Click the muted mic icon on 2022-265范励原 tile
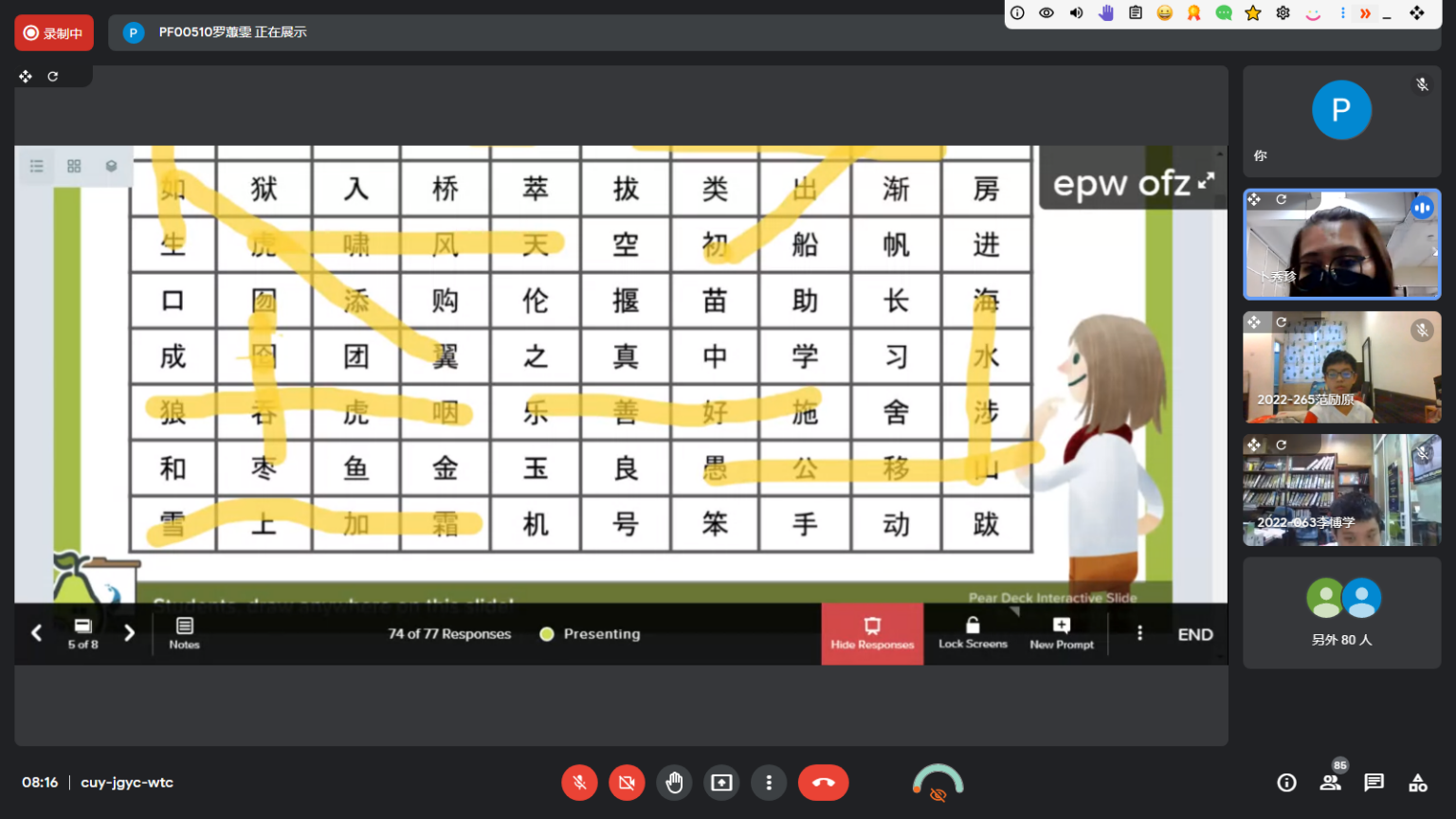This screenshot has height=819, width=1456. (1422, 330)
